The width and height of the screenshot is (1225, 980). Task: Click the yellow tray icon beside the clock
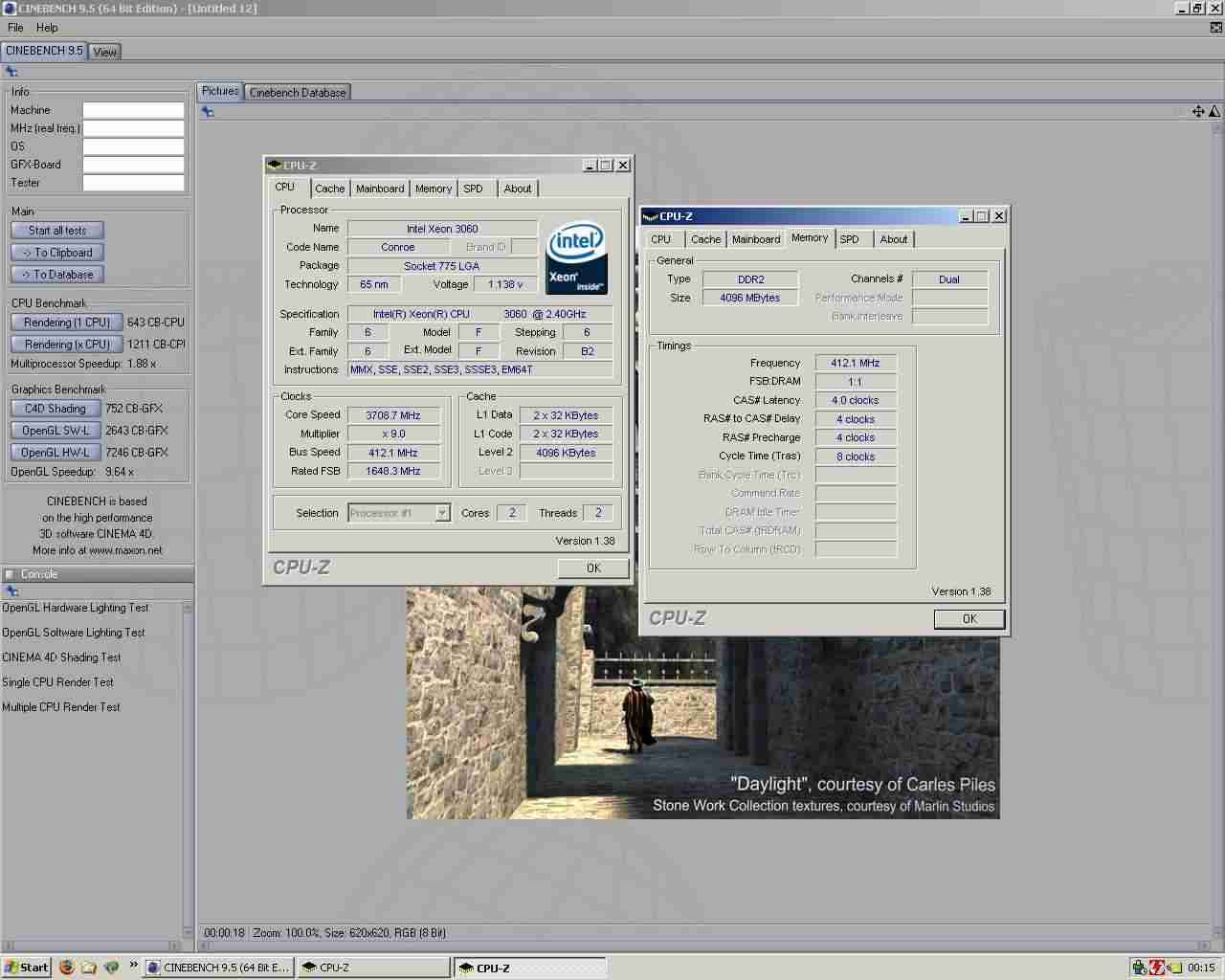1173,968
